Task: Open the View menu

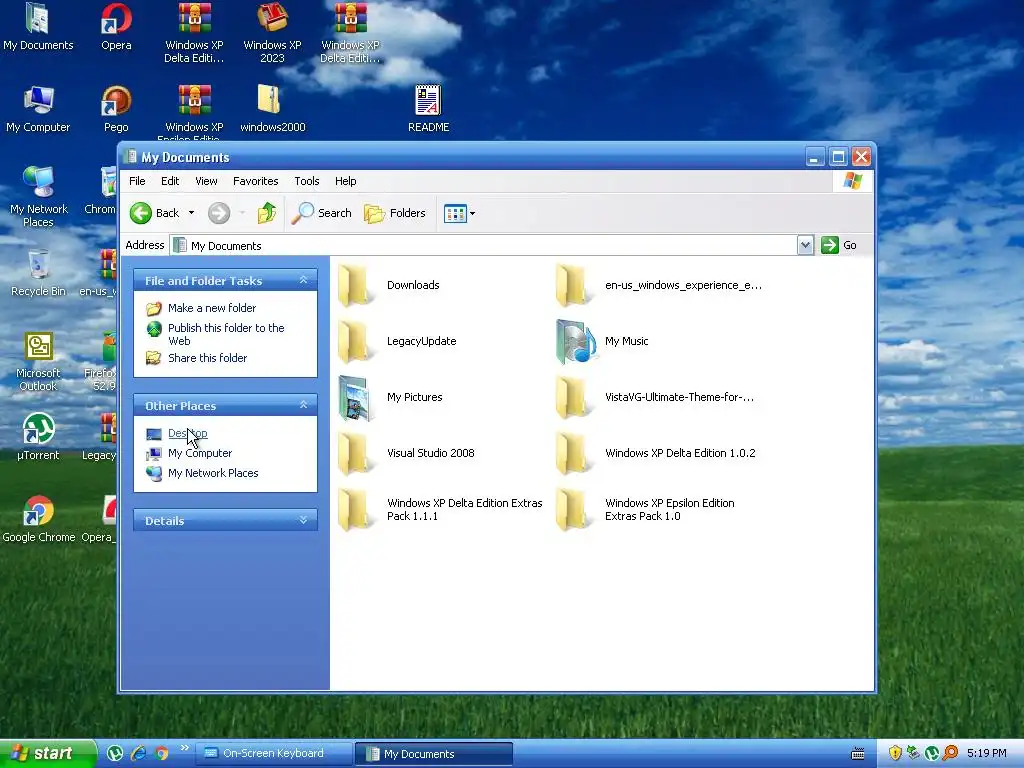Action: 206,181
